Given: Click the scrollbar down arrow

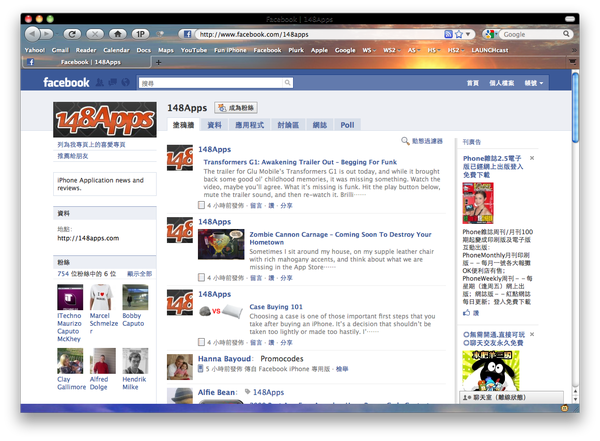Looking at the screenshot, I should coord(575,400).
